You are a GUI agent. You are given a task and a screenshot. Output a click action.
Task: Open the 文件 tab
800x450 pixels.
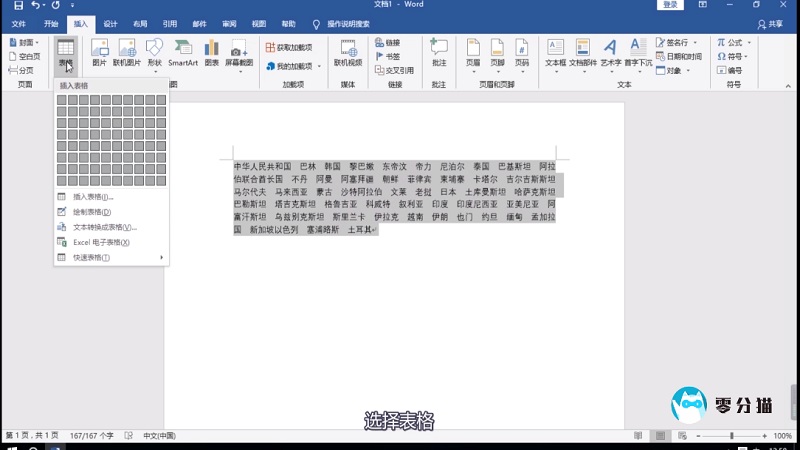pos(19,23)
